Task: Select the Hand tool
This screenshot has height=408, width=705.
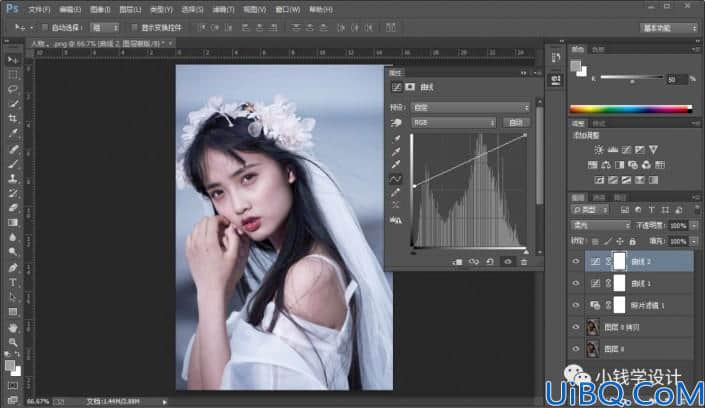Action: tap(13, 327)
